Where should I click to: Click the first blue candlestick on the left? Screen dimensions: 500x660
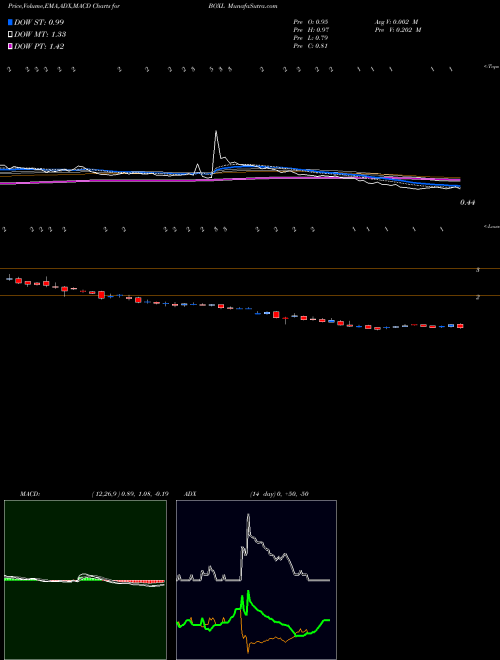(x=9, y=278)
